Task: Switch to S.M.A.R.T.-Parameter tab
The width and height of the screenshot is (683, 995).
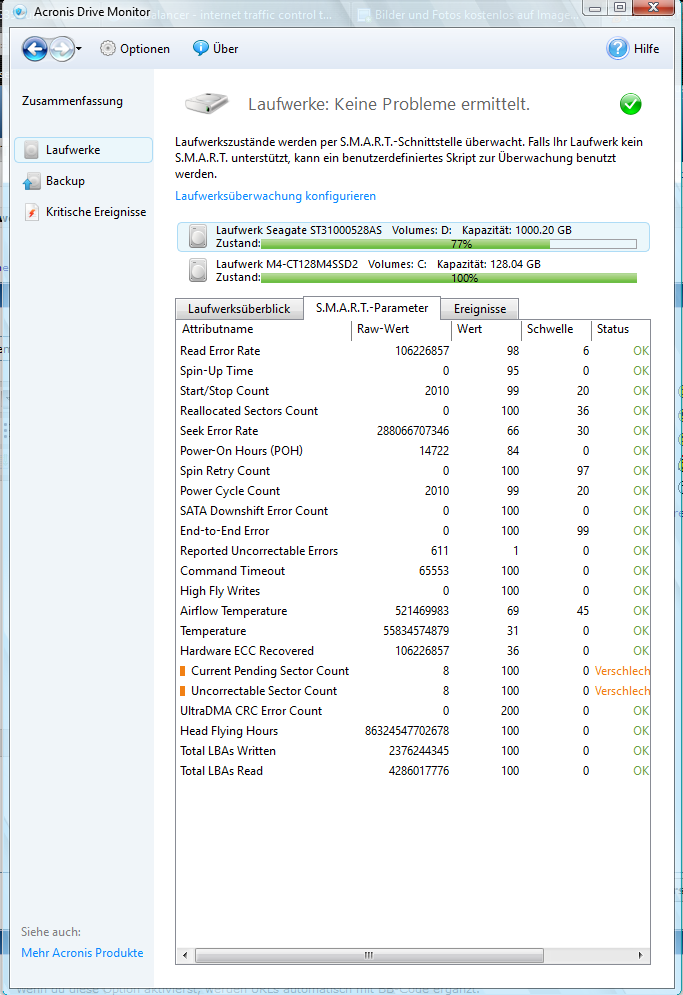Action: [372, 308]
